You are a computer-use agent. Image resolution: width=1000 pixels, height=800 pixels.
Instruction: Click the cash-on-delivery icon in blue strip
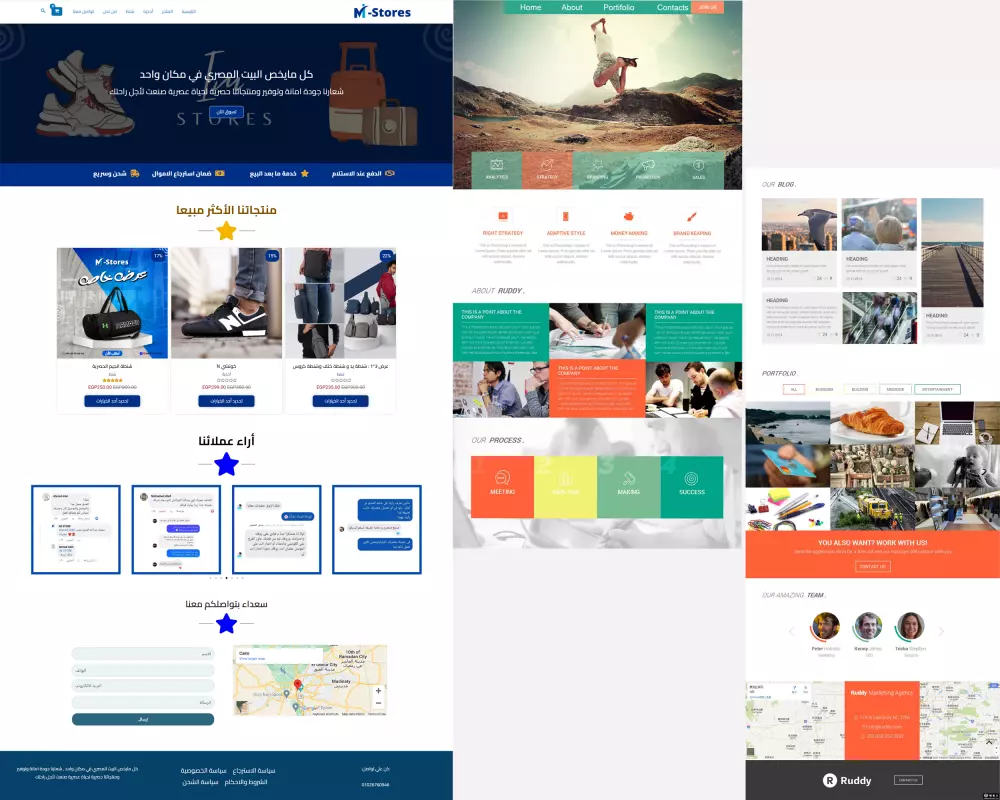pos(390,173)
